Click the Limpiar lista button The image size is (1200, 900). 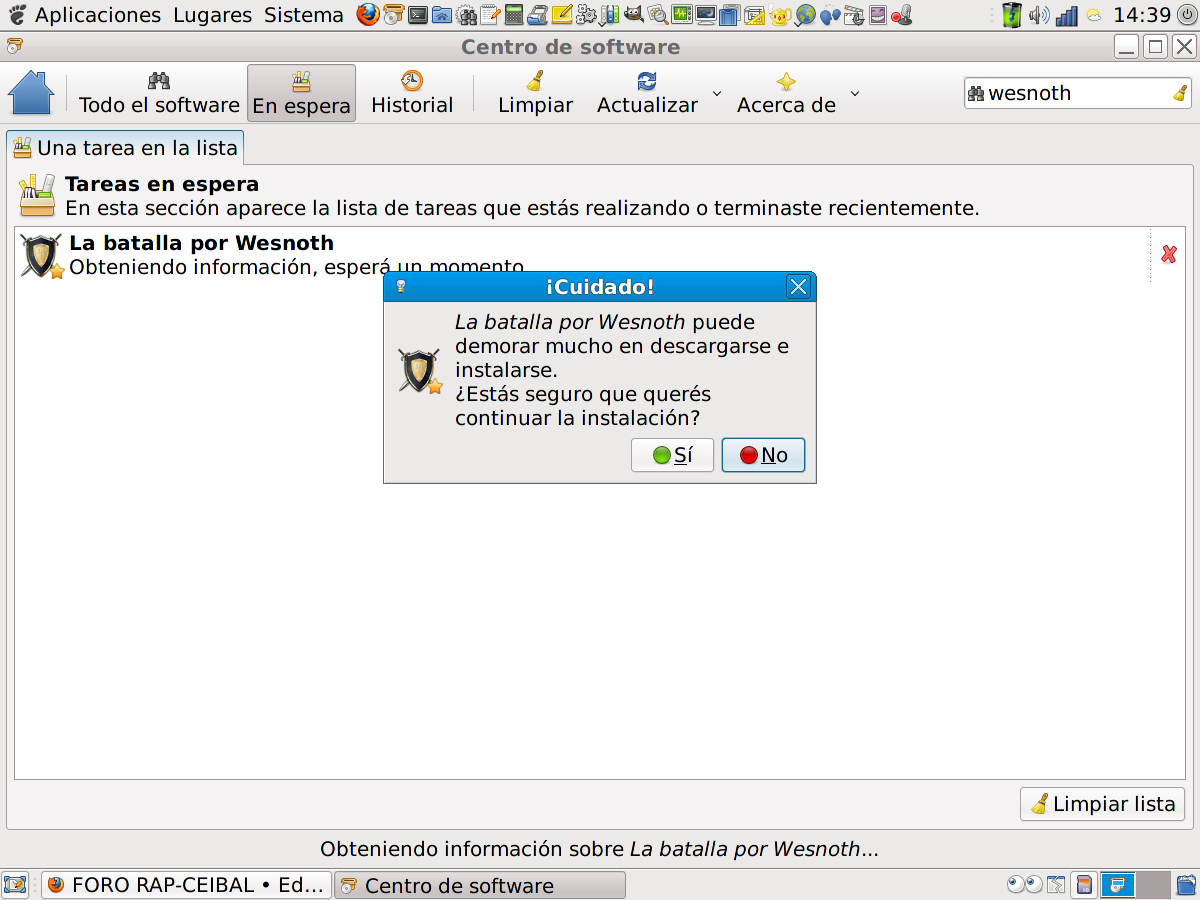(x=1102, y=804)
